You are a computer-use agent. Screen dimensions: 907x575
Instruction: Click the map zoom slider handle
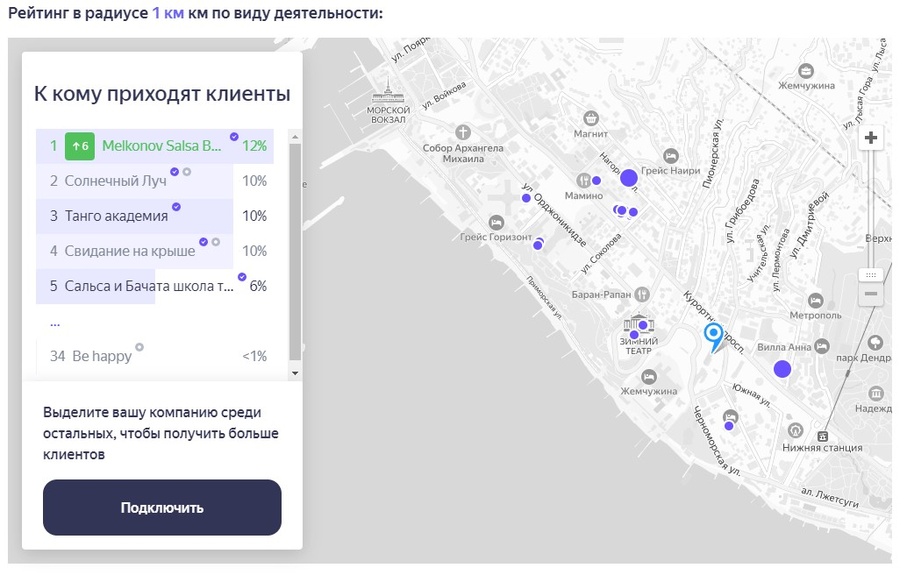click(871, 275)
